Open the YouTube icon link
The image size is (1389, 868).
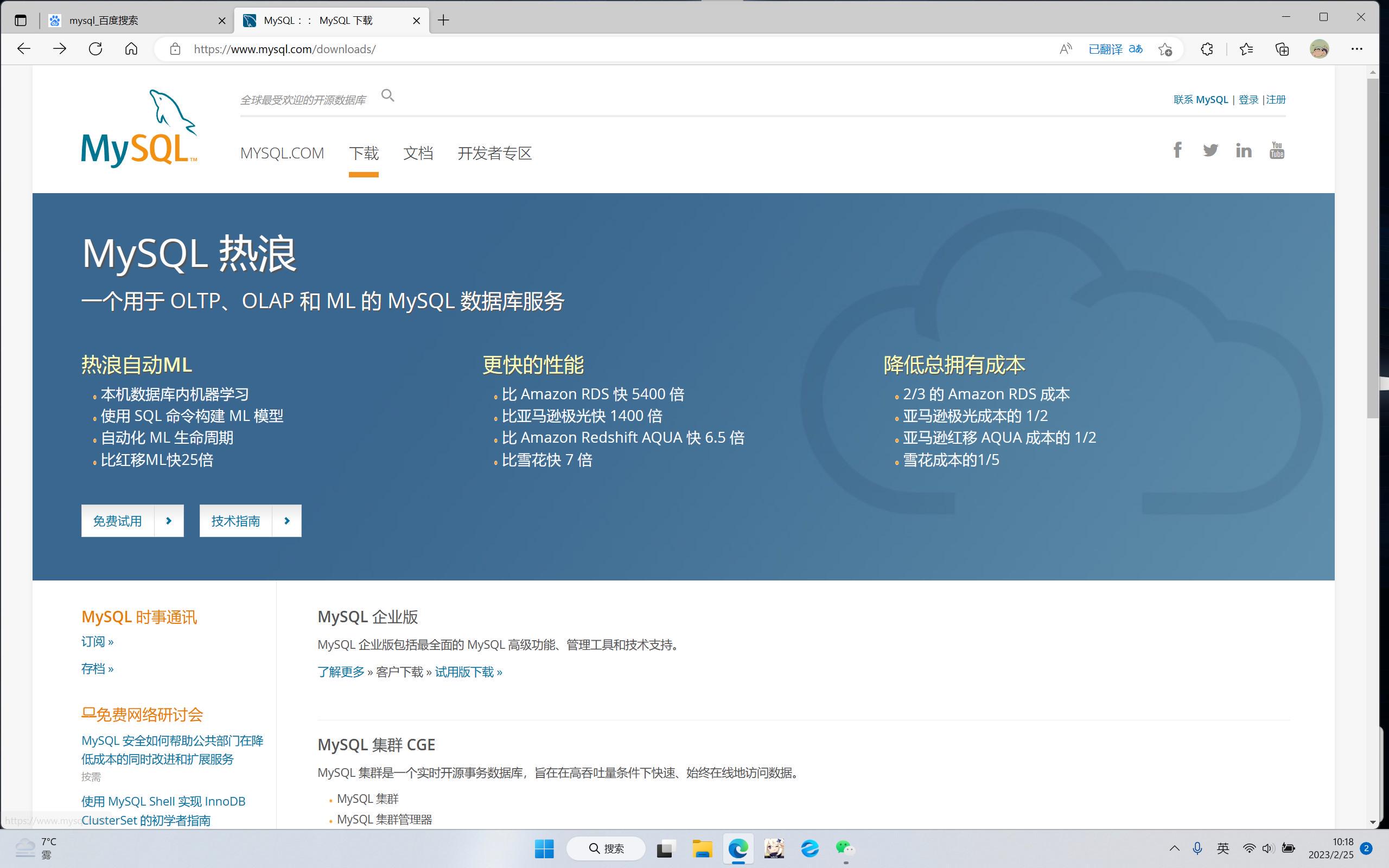tap(1277, 150)
